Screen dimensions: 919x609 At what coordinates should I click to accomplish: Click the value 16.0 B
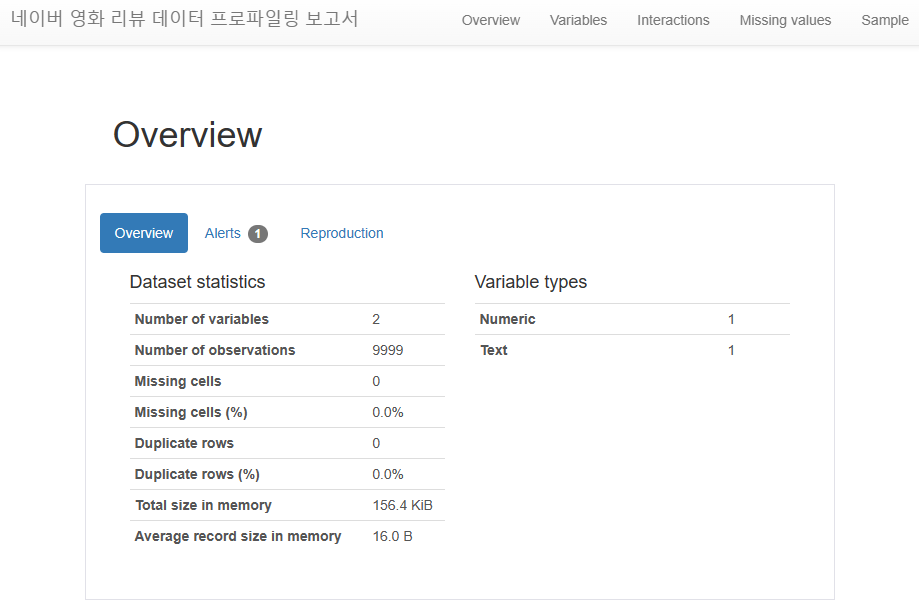[393, 537]
